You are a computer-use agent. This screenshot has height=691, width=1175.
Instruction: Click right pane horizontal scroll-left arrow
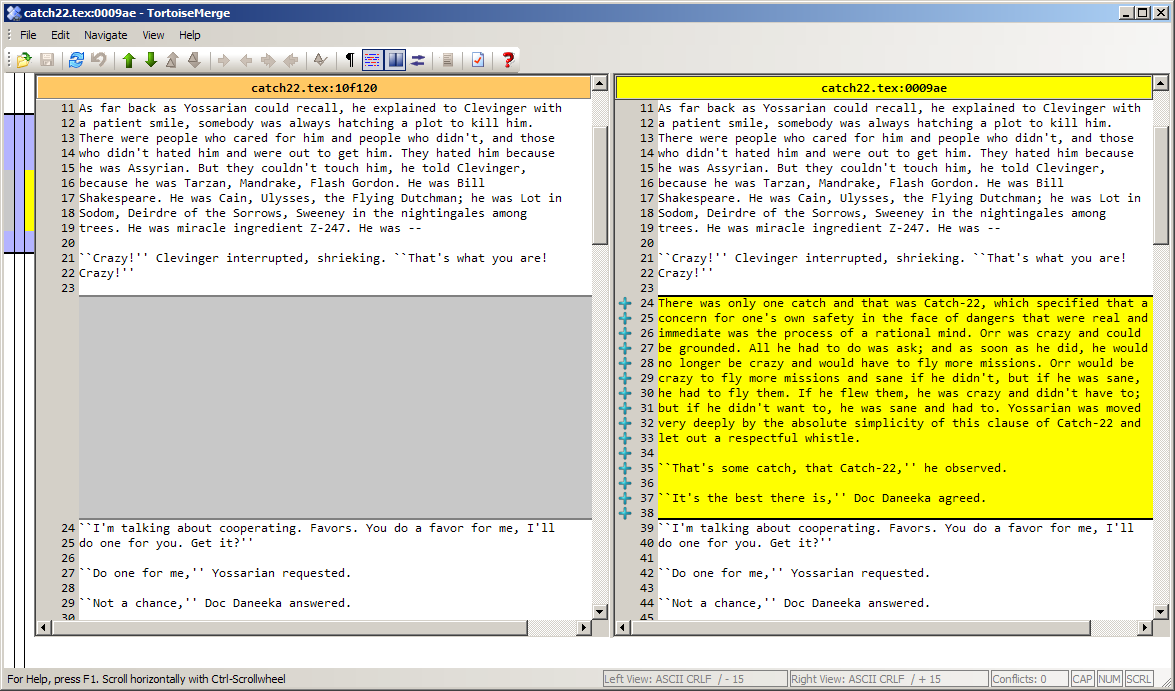(623, 627)
